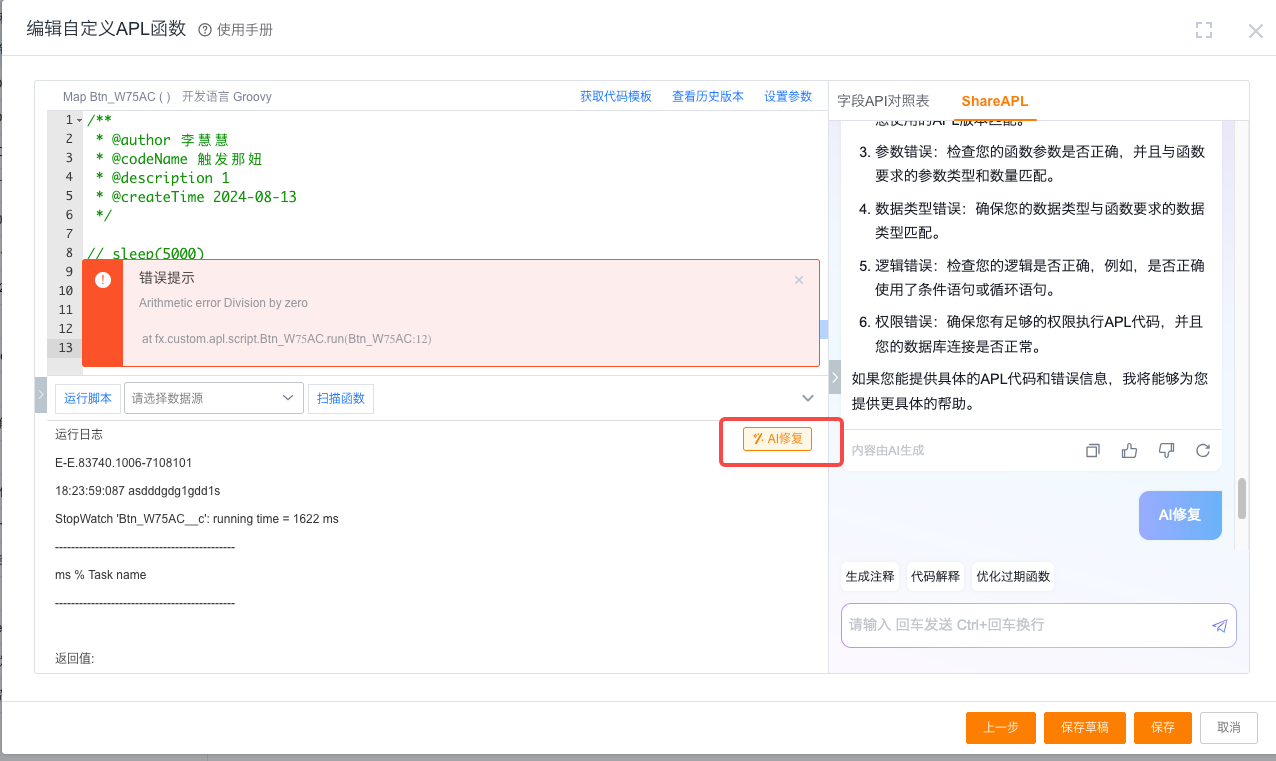
Task: Expand the left side panel arrow
Action: point(41,395)
